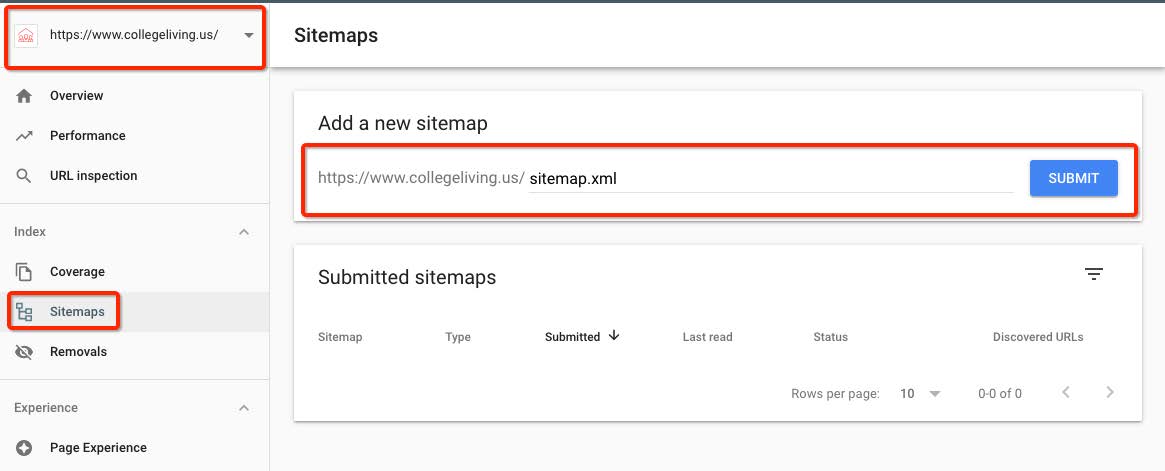Click the Removals crossed-eye icon
1165x471 pixels.
(24, 352)
